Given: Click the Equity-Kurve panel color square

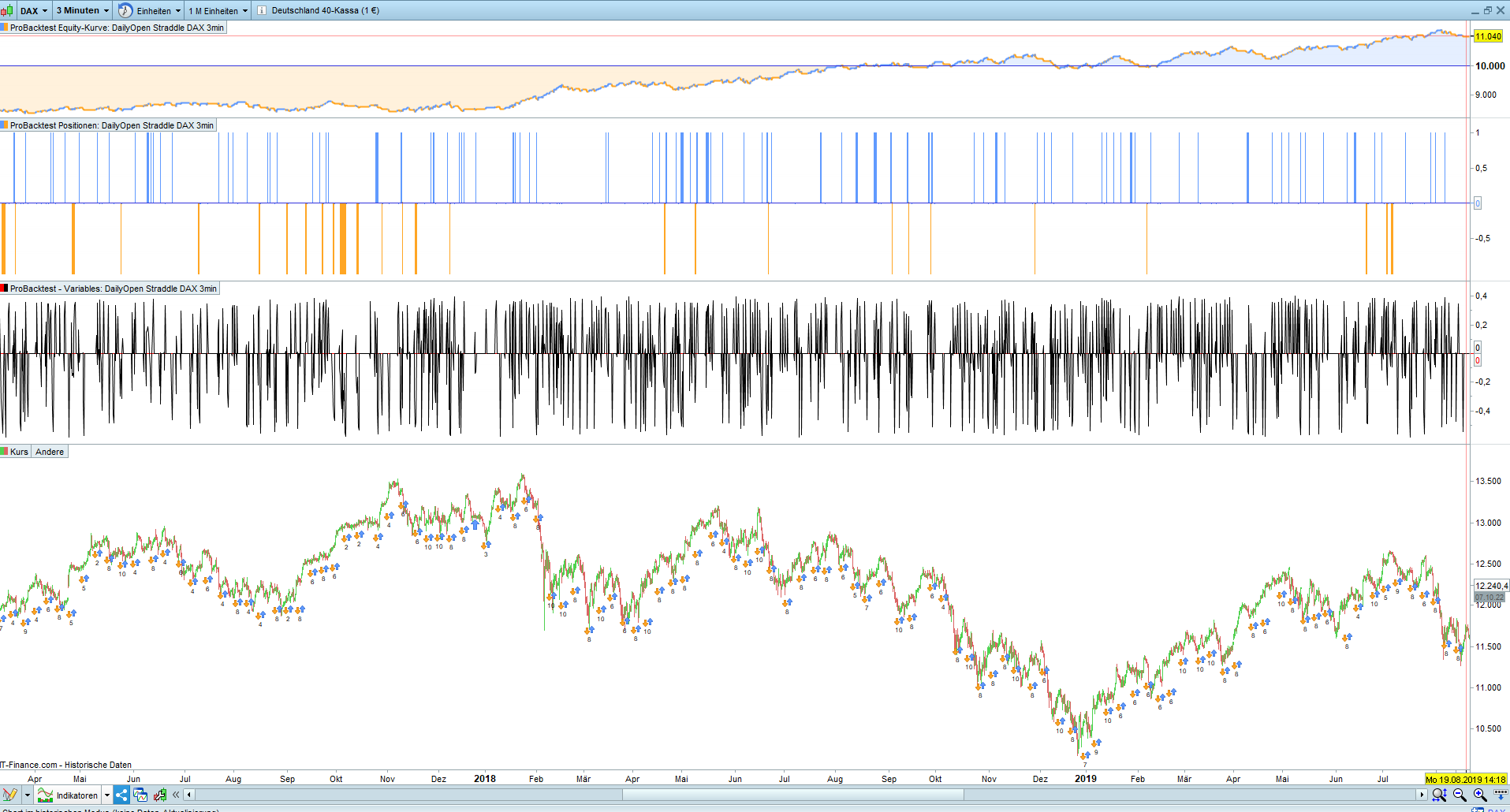Looking at the screenshot, I should click(x=4, y=28).
